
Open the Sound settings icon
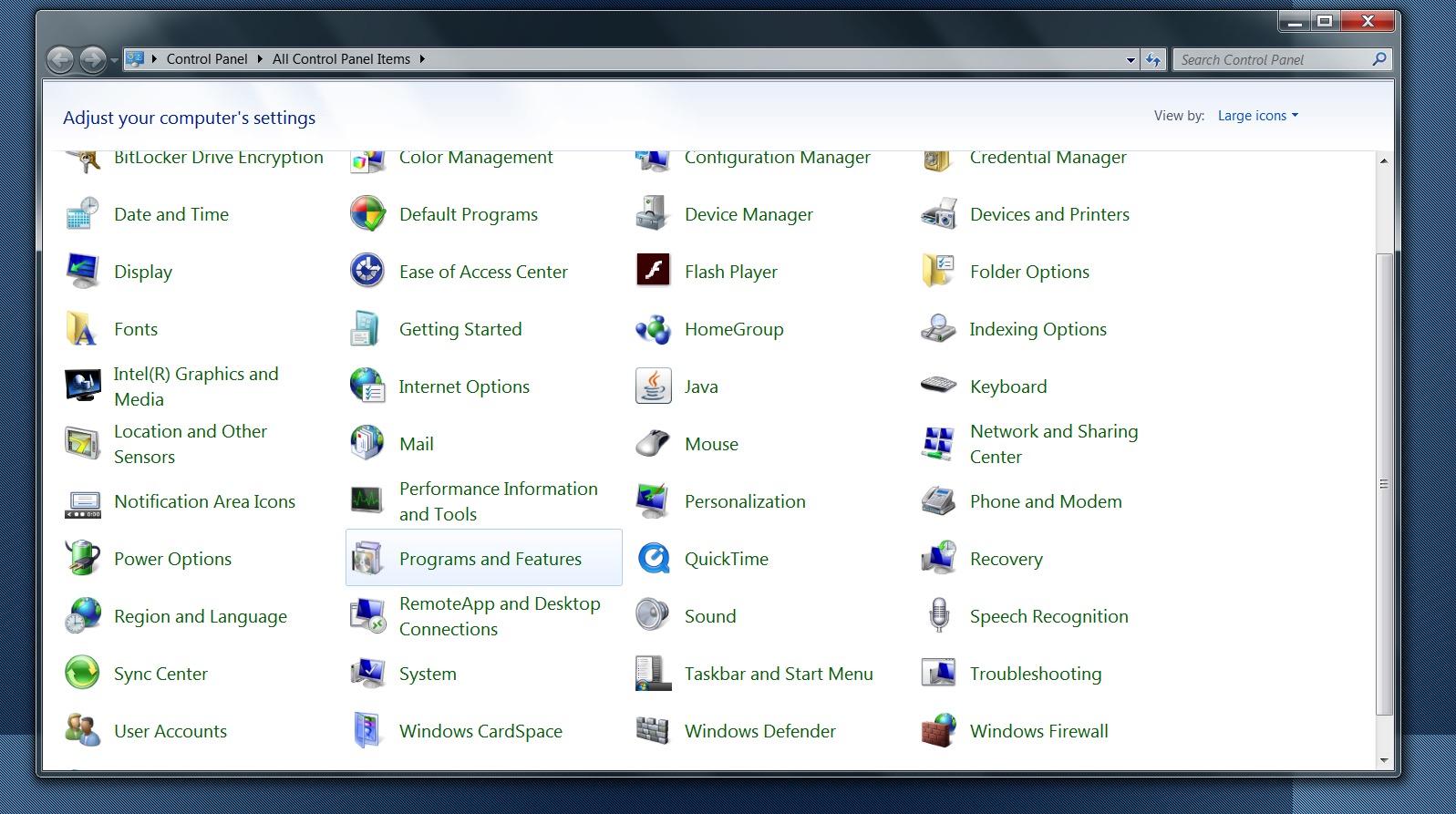[x=654, y=616]
